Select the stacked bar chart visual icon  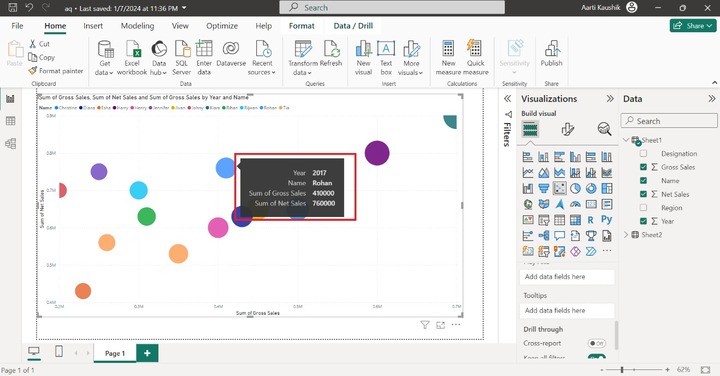(528, 157)
